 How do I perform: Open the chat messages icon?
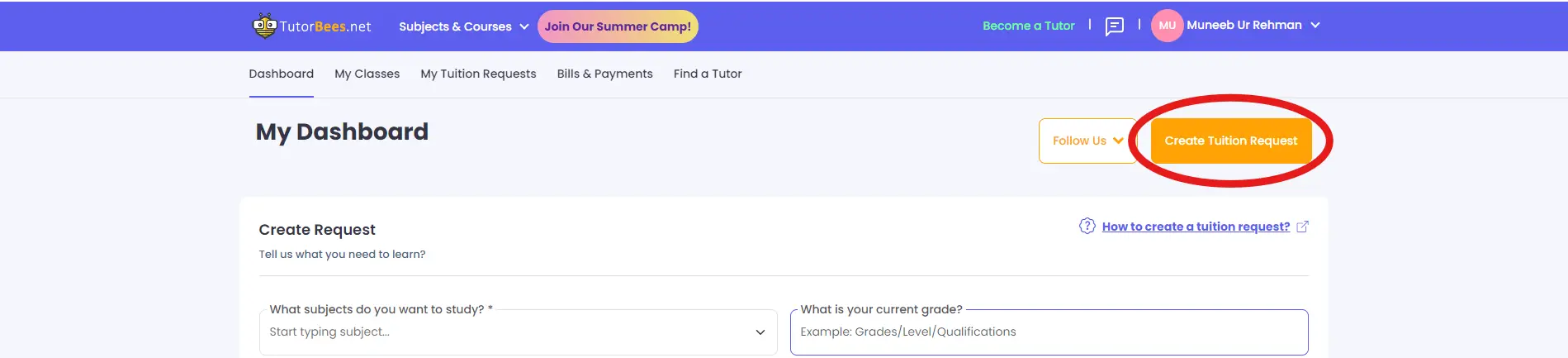pyautogui.click(x=1114, y=26)
